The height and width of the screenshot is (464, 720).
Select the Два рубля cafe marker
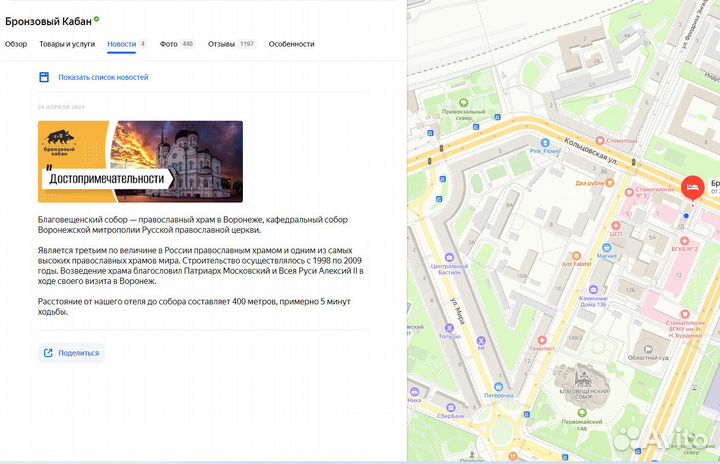[x=610, y=182]
